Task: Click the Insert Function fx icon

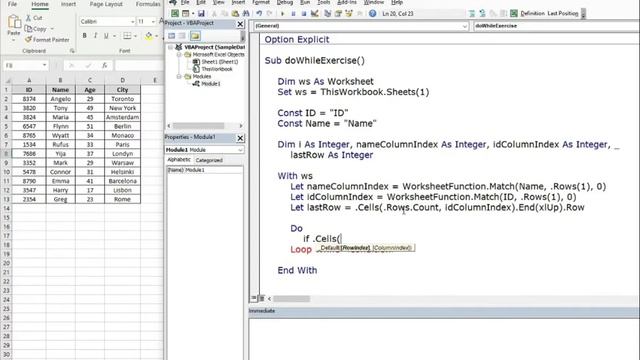Action: [x=105, y=65]
